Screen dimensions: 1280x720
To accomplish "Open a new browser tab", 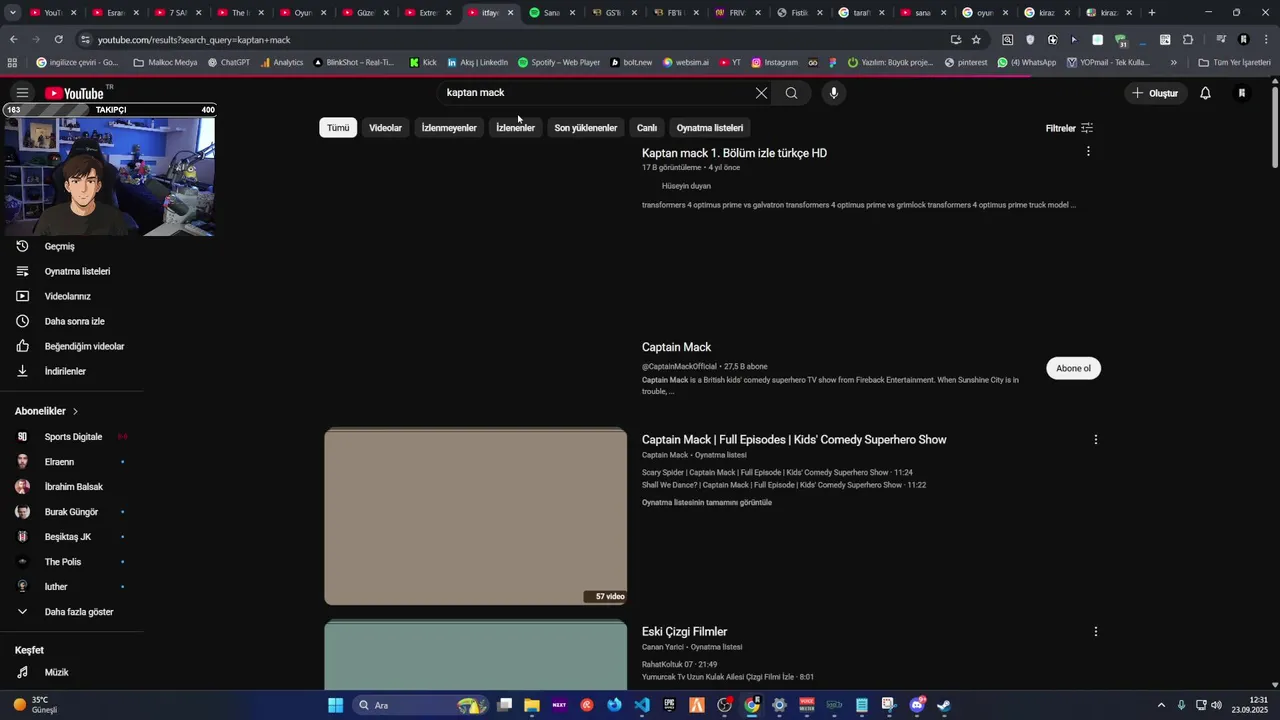I will pyautogui.click(x=1152, y=13).
